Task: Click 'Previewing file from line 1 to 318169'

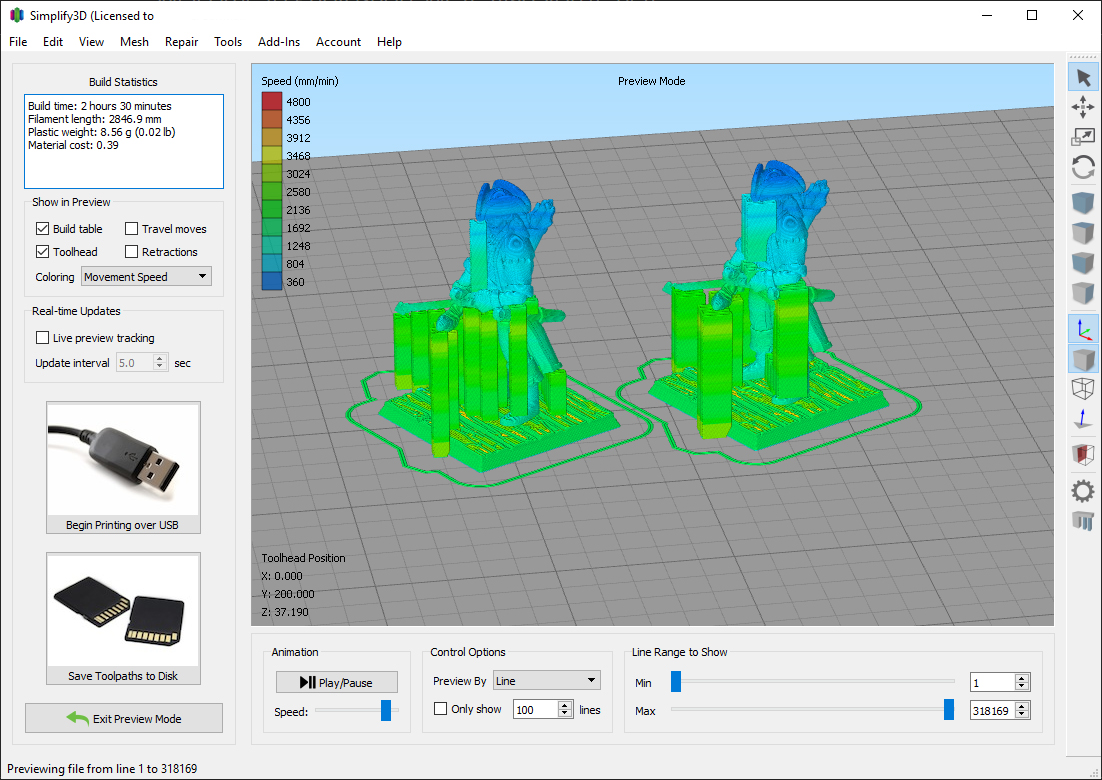Action: point(102,768)
